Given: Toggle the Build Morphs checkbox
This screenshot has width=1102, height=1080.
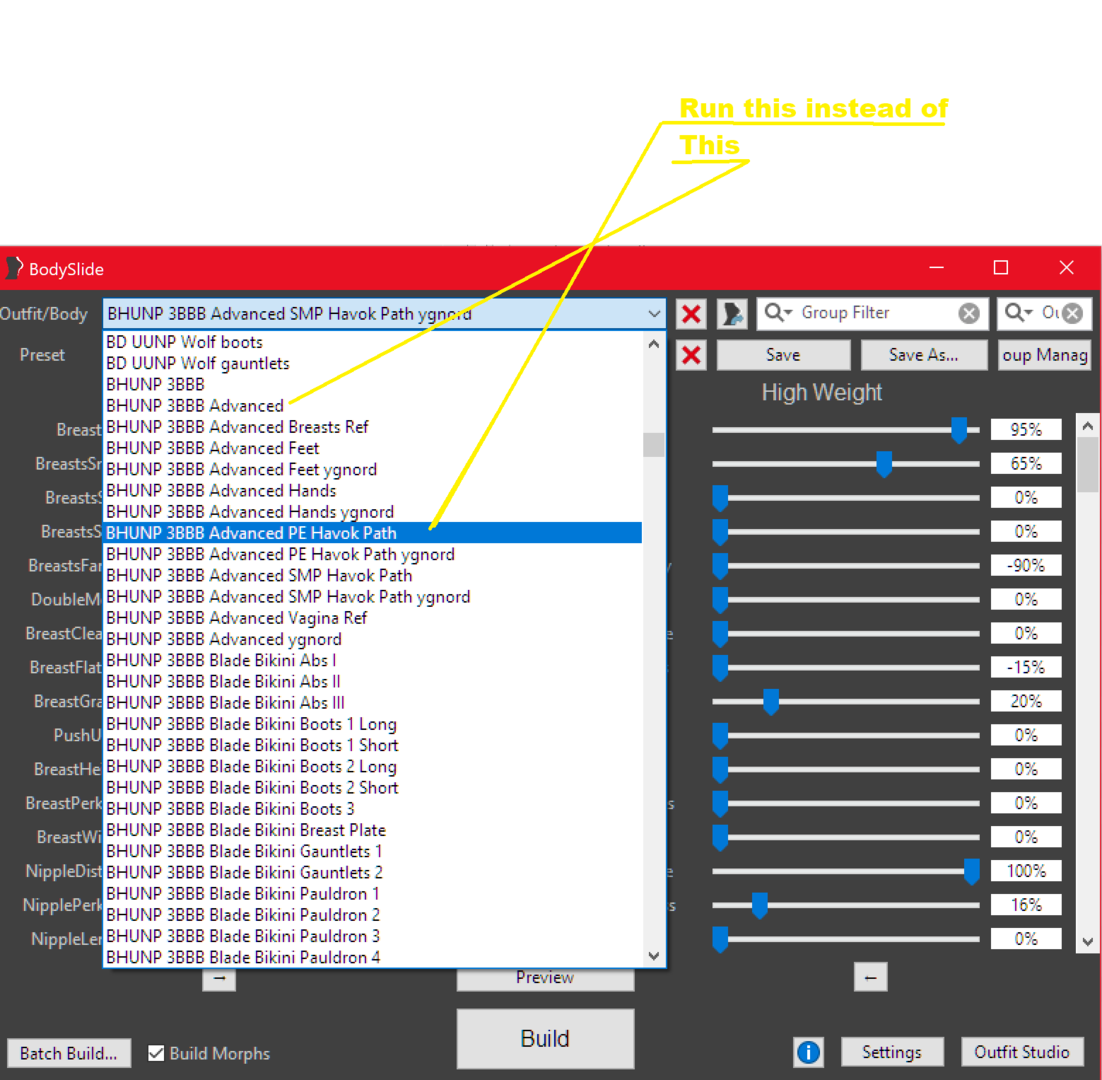Looking at the screenshot, I should click(x=156, y=1053).
